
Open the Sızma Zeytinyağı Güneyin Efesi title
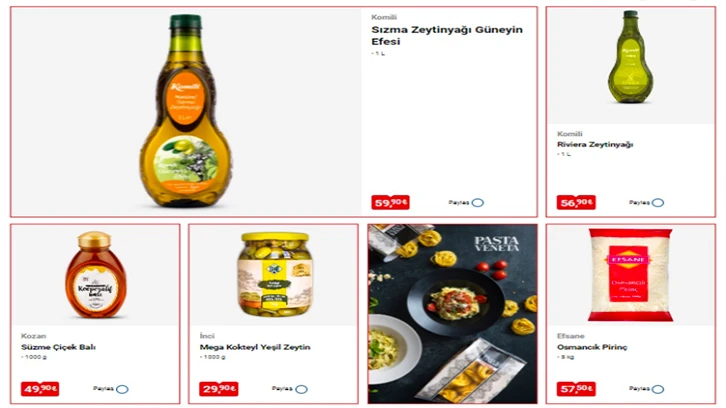click(x=447, y=36)
